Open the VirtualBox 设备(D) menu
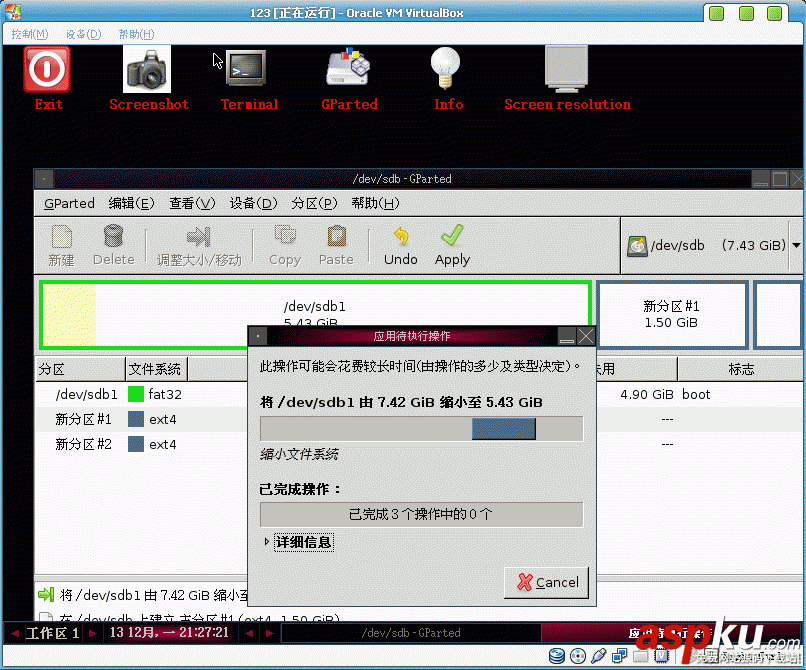 (83, 34)
